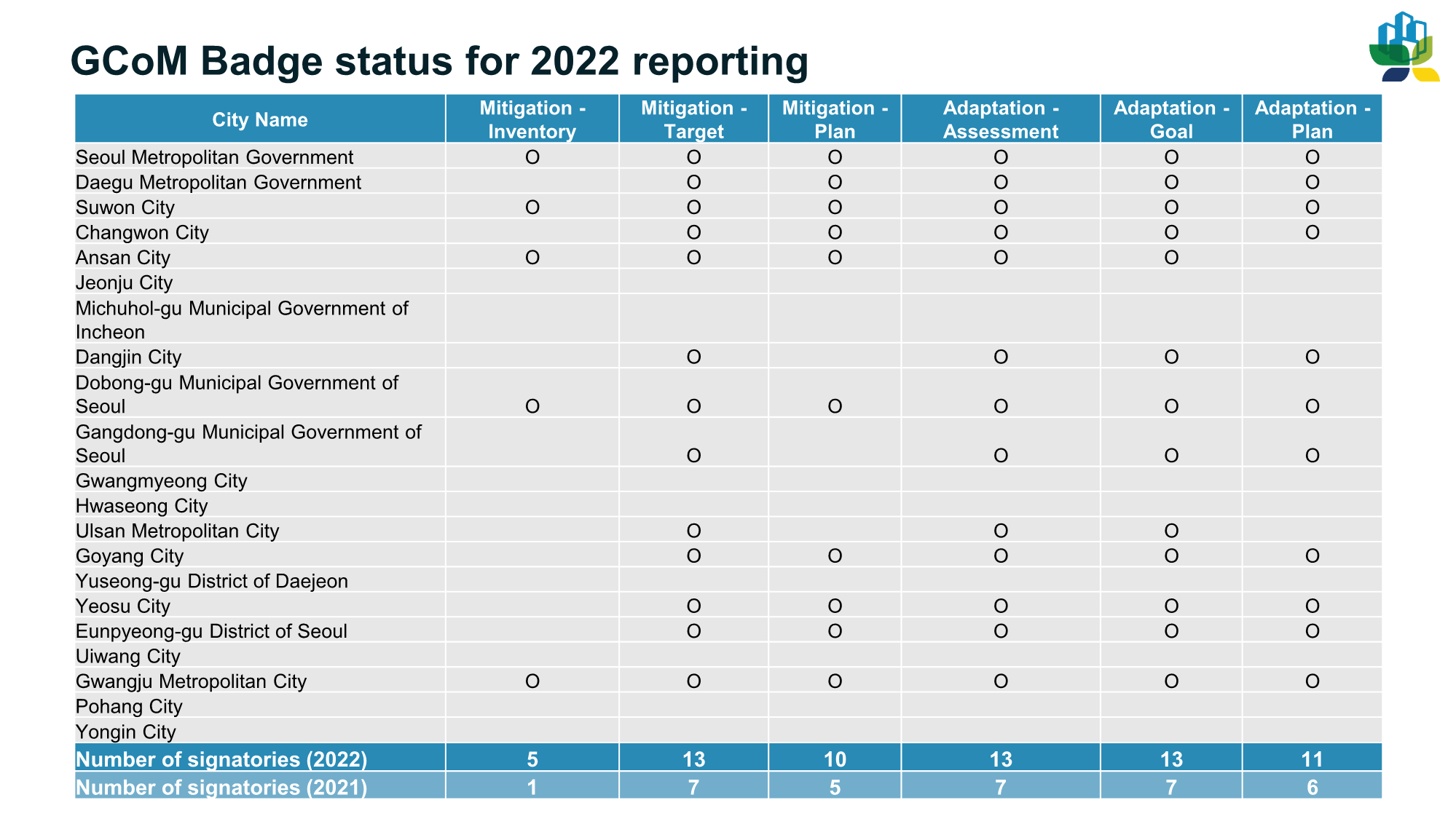Click the 'Pohang City' cell

260,706
